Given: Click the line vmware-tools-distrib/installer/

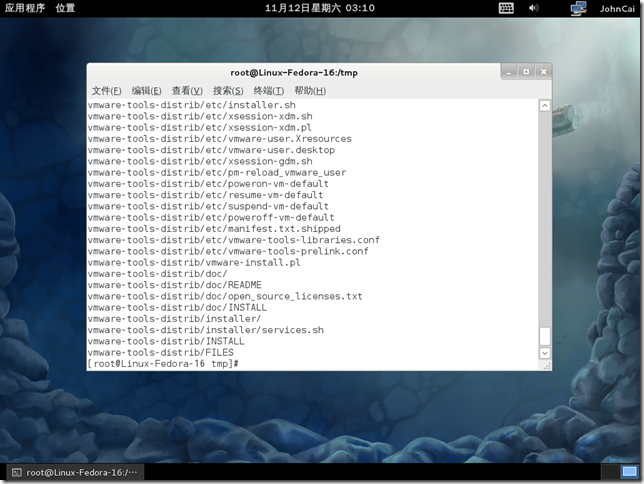Looking at the screenshot, I should 174,319.
